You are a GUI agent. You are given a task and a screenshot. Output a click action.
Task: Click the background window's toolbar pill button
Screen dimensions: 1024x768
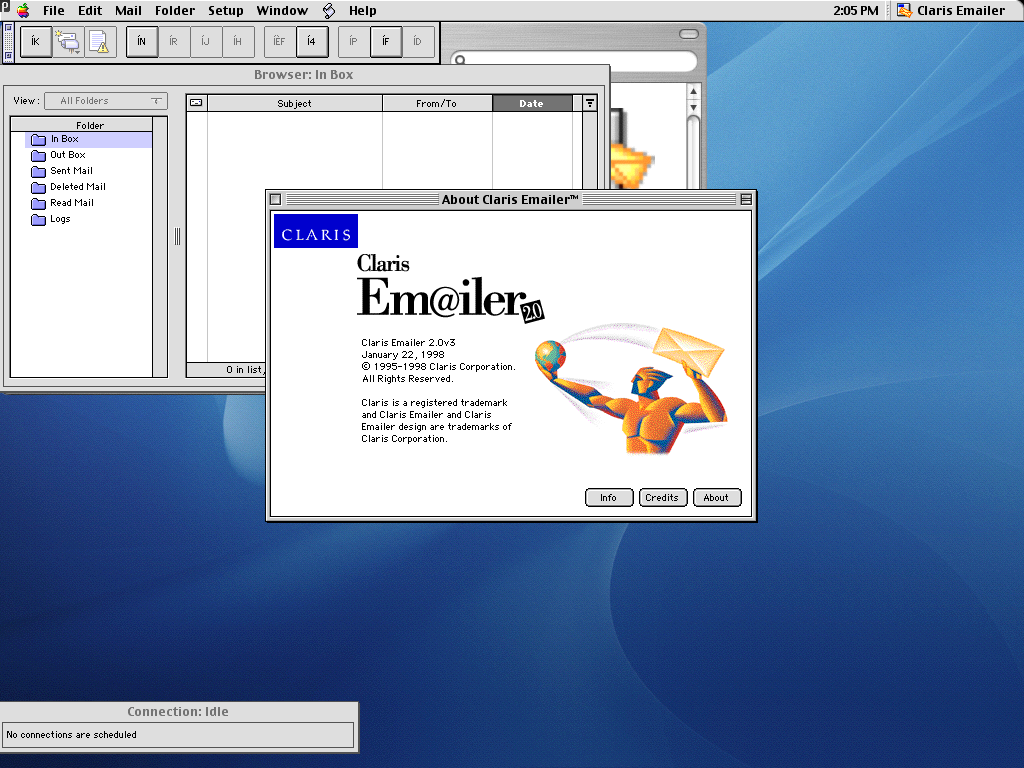point(689,34)
